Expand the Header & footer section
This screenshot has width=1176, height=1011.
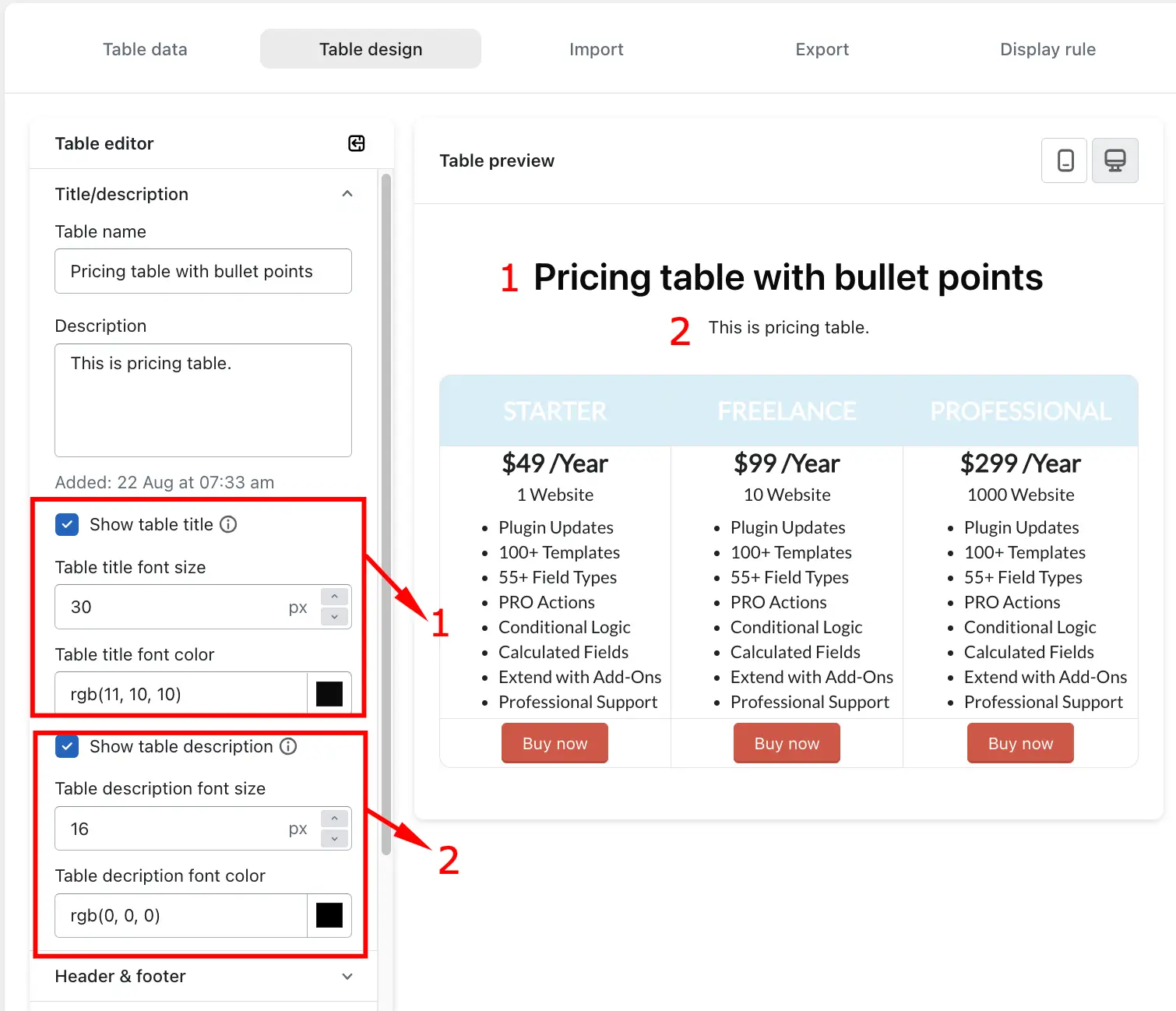tap(347, 976)
